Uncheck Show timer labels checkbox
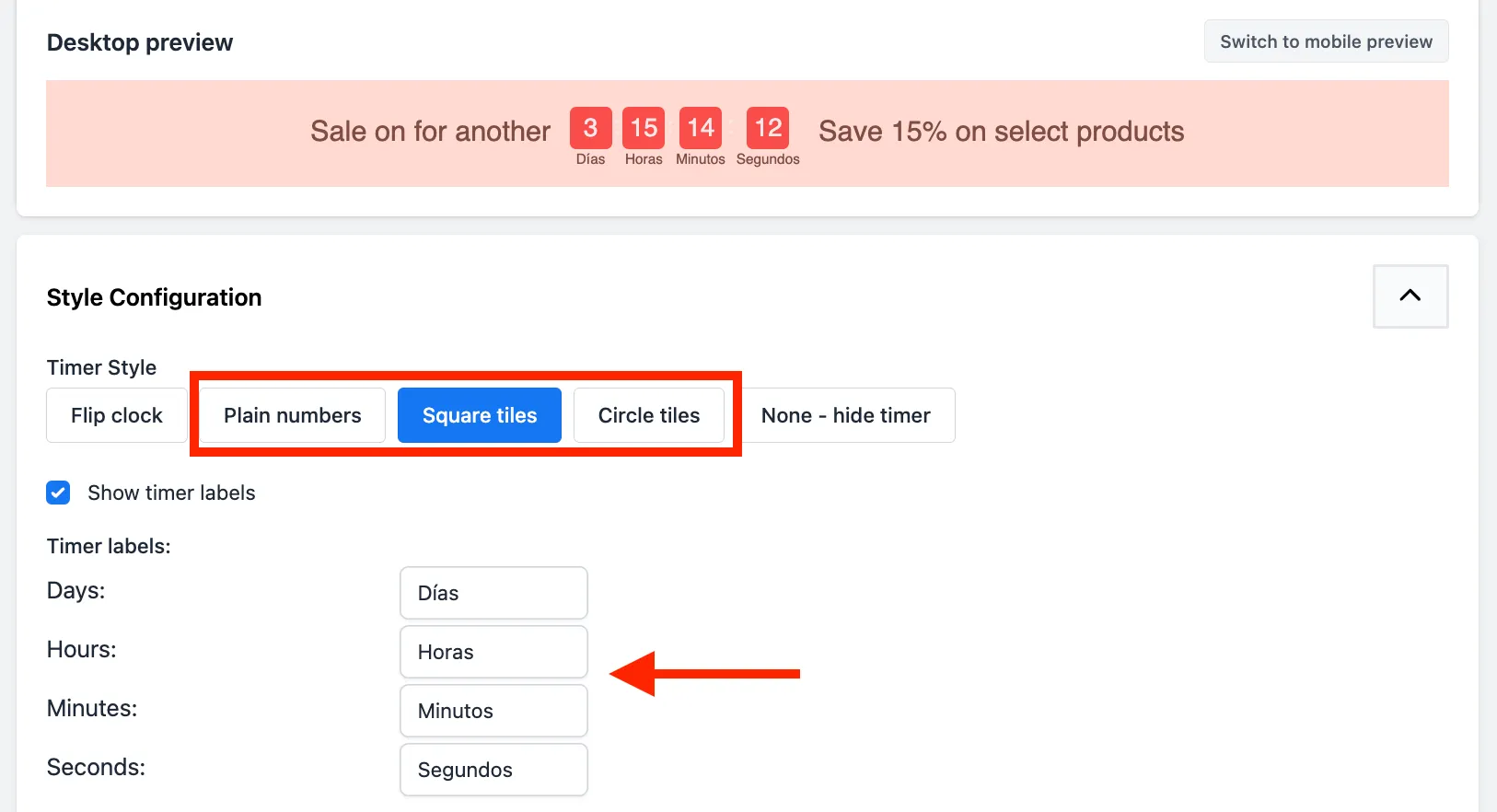The image size is (1497, 812). pos(58,493)
